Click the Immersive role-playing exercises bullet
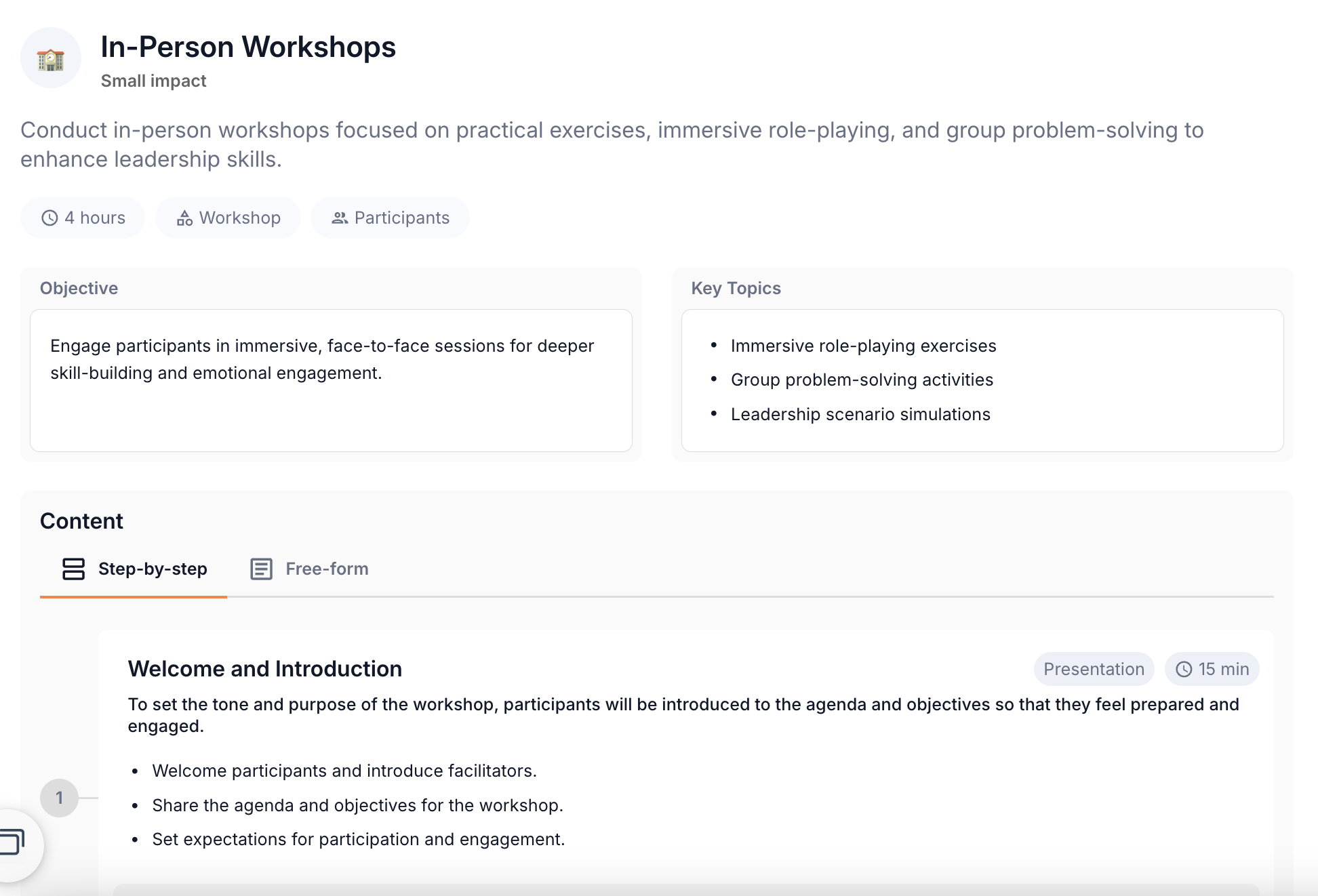The height and width of the screenshot is (896, 1318). point(863,346)
